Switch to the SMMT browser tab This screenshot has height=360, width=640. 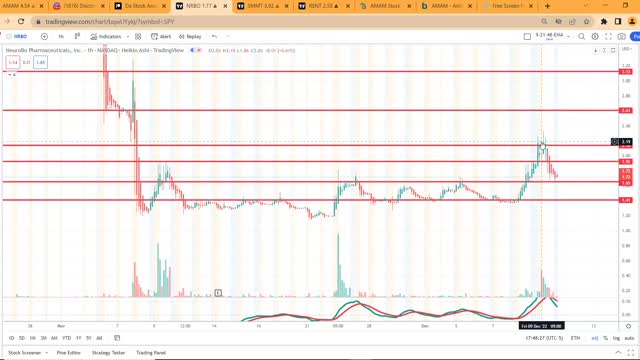(262, 6)
